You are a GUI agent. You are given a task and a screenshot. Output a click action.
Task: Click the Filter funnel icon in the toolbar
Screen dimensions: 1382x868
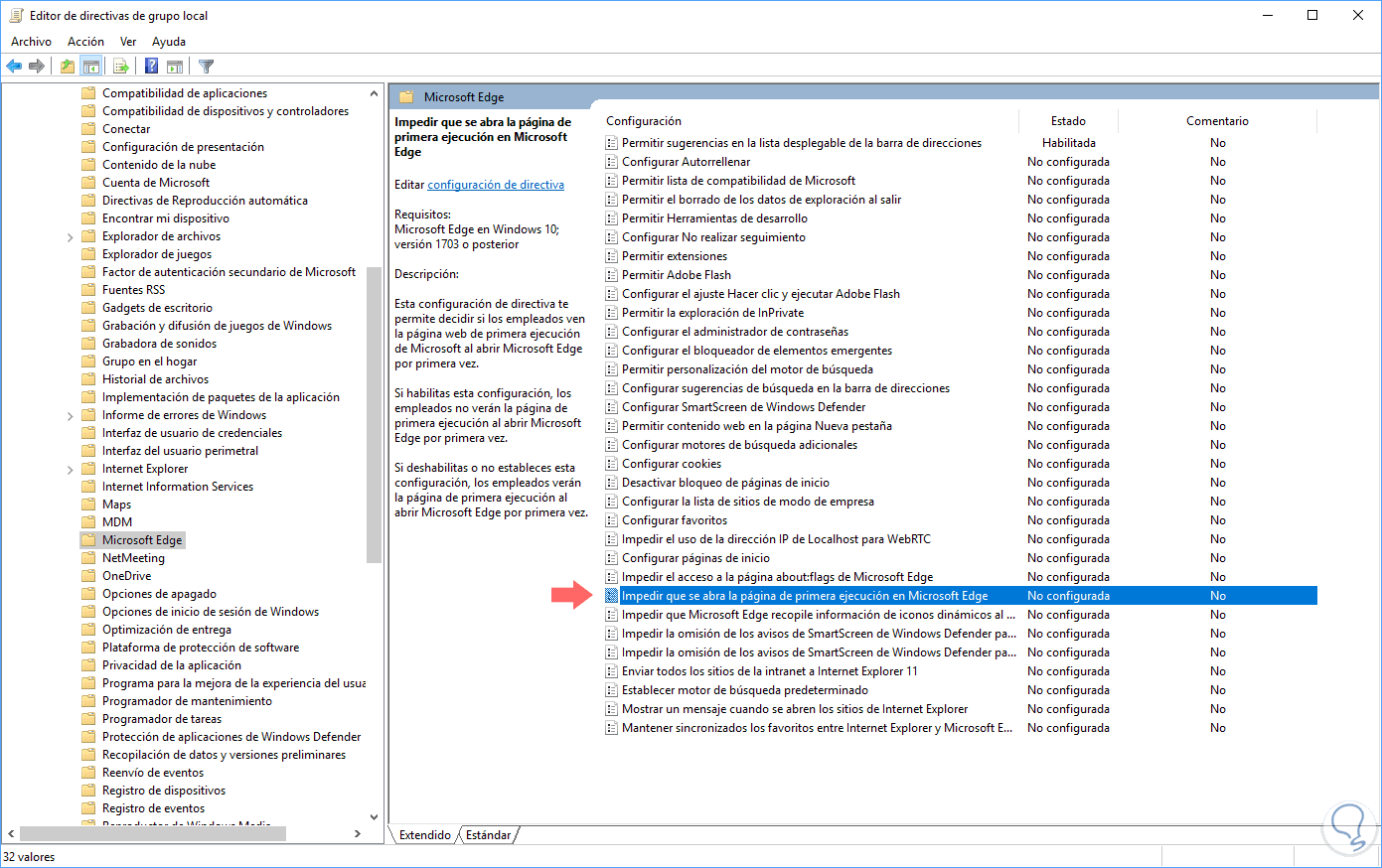point(206,67)
